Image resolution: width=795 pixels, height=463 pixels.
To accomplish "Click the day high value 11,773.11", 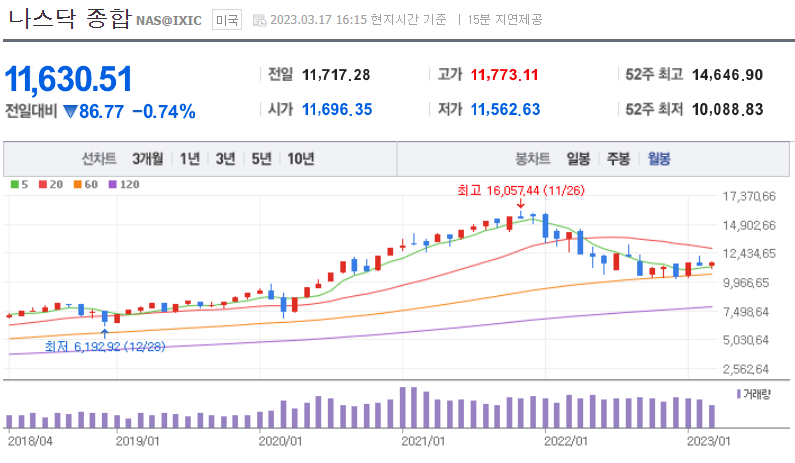I will (504, 75).
